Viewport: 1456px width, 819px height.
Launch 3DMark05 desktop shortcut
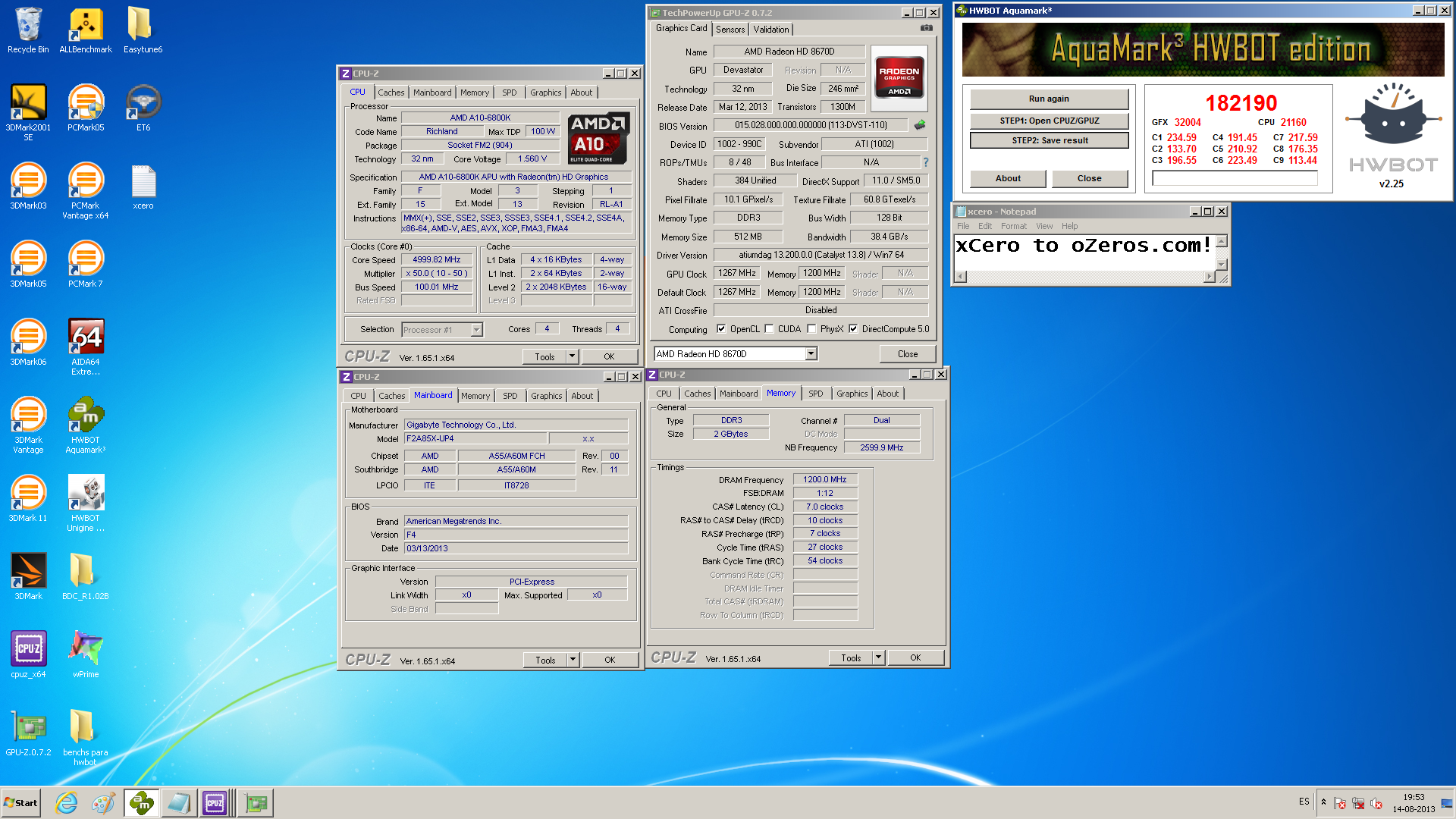[x=28, y=264]
